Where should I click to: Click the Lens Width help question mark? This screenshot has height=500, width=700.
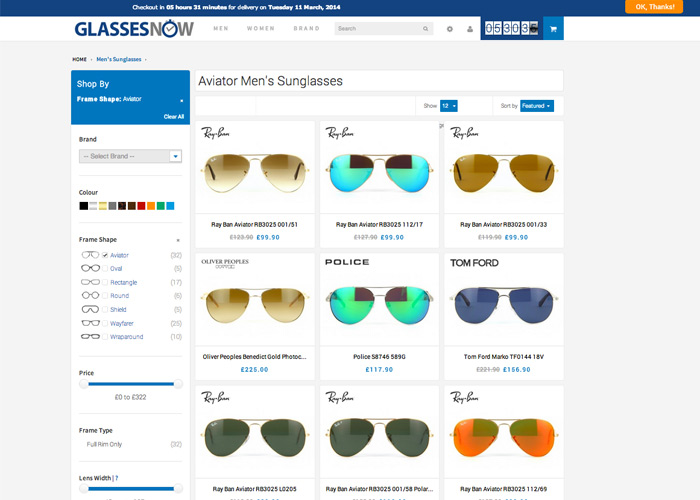[x=117, y=478]
